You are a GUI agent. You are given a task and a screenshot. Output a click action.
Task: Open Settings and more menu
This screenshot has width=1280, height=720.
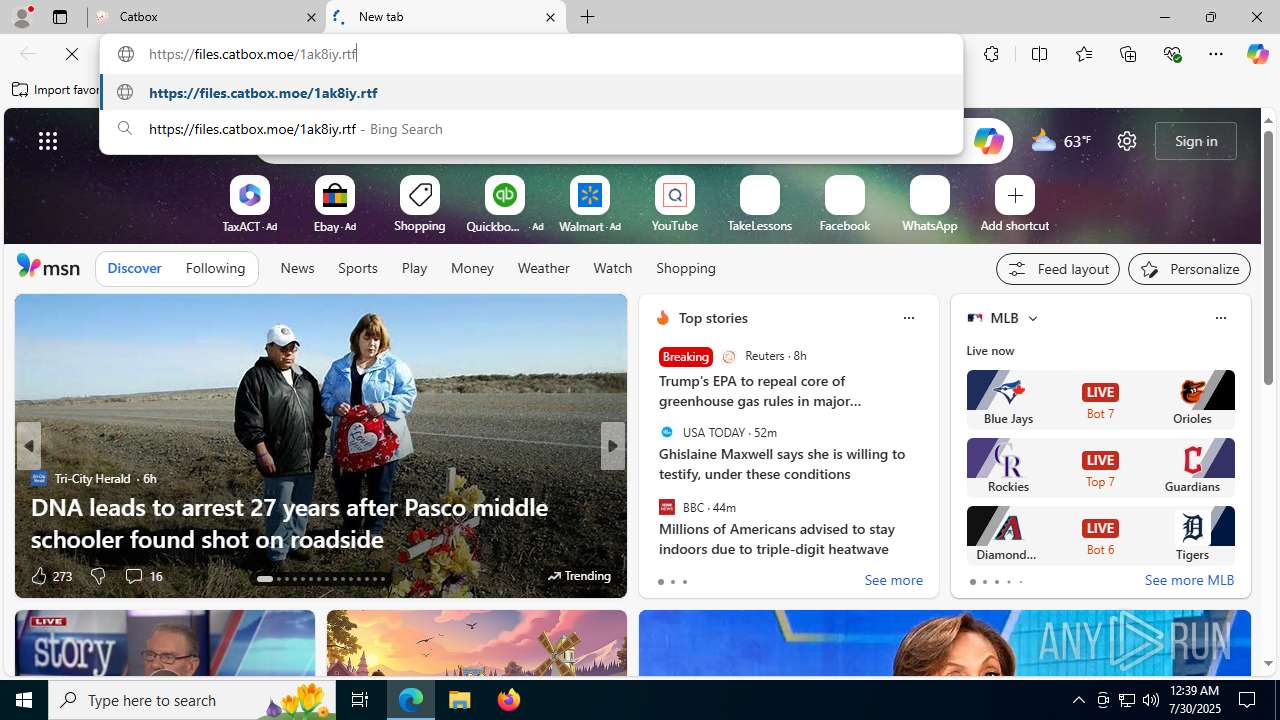pyautogui.click(x=1216, y=54)
